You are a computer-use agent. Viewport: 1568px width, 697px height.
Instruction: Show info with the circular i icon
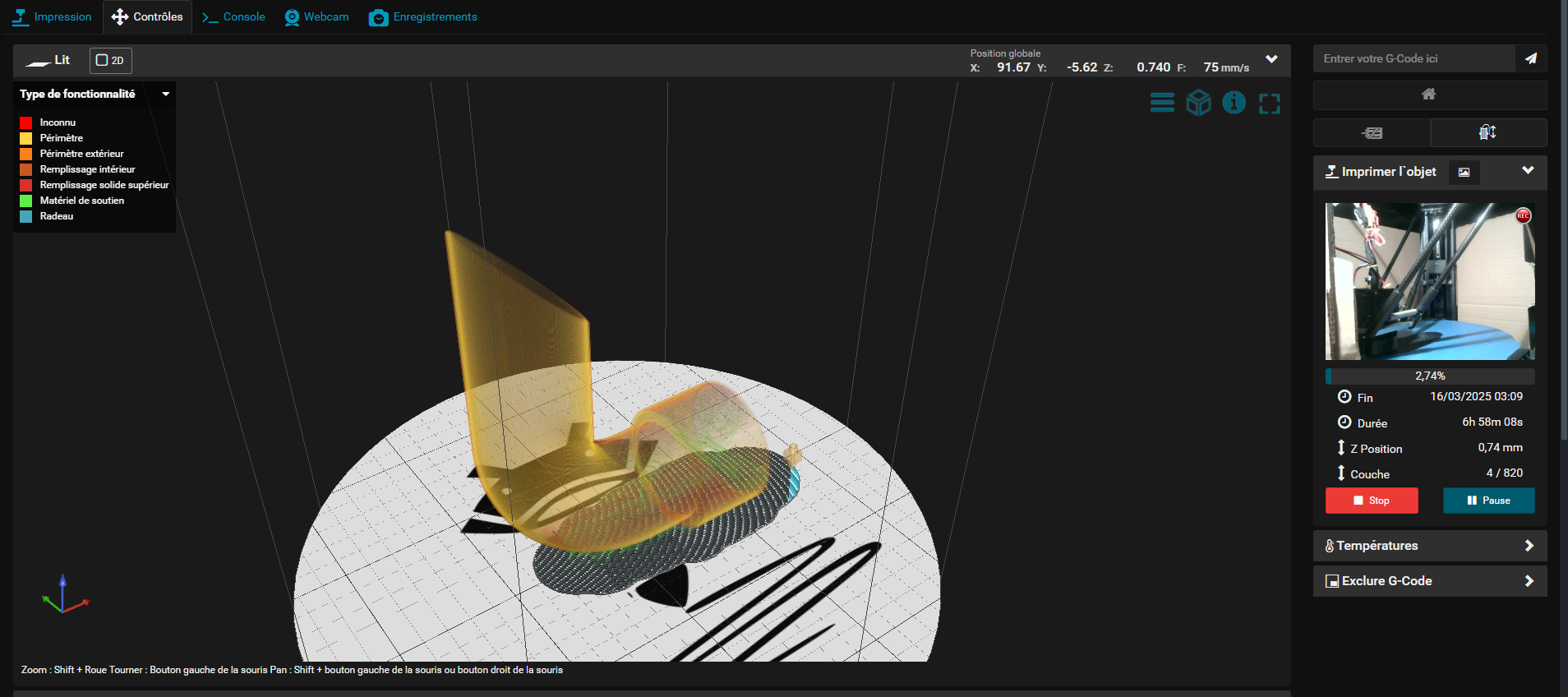(1234, 103)
